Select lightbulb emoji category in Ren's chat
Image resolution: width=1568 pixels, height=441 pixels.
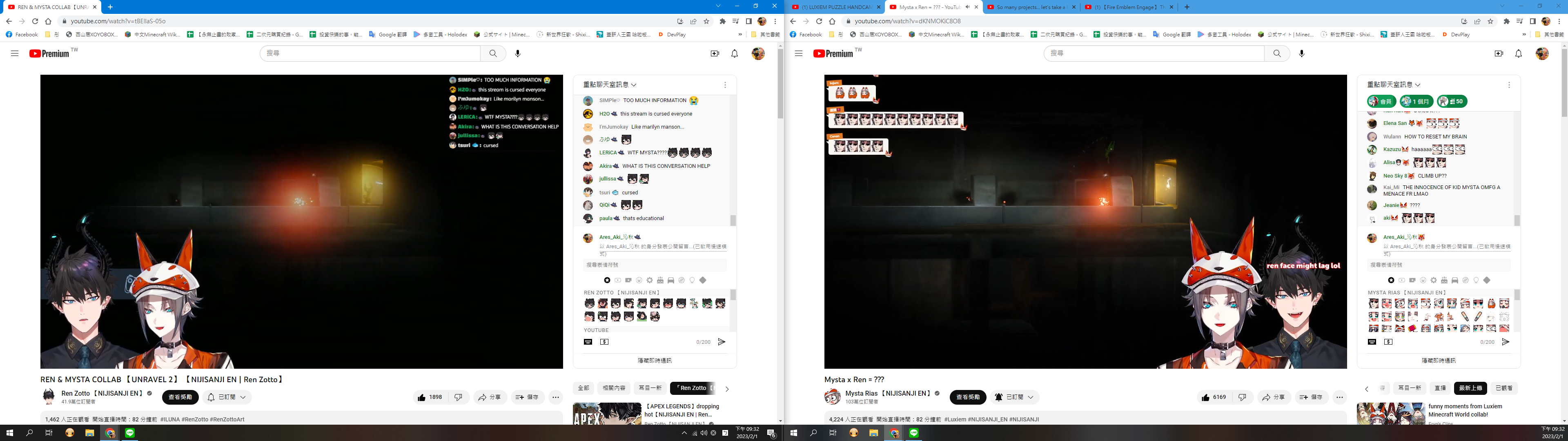pyautogui.click(x=692, y=280)
